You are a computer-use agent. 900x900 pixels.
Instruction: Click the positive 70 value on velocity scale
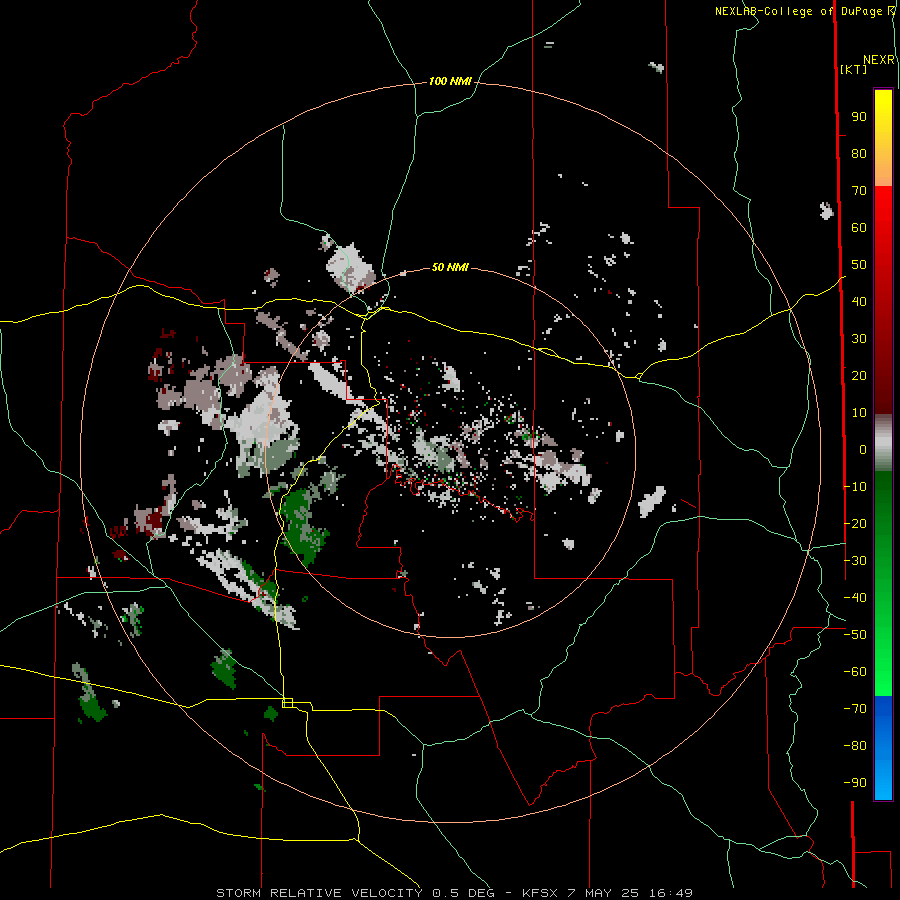[x=859, y=191]
